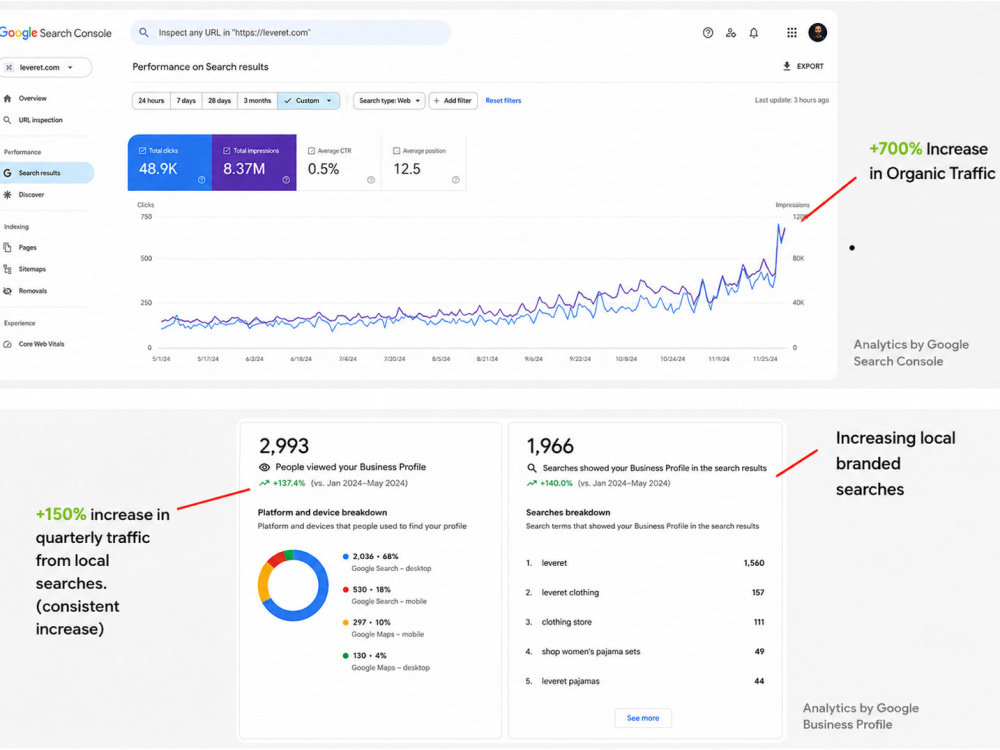Click the Sitemaps tree icon
Viewport: 1000px width, 750px height.
(8, 269)
